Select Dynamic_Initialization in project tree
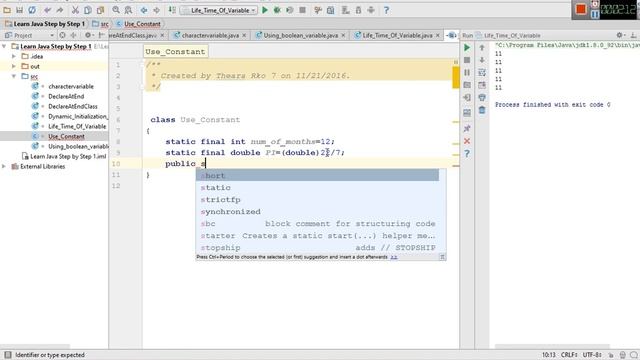 click(x=78, y=116)
